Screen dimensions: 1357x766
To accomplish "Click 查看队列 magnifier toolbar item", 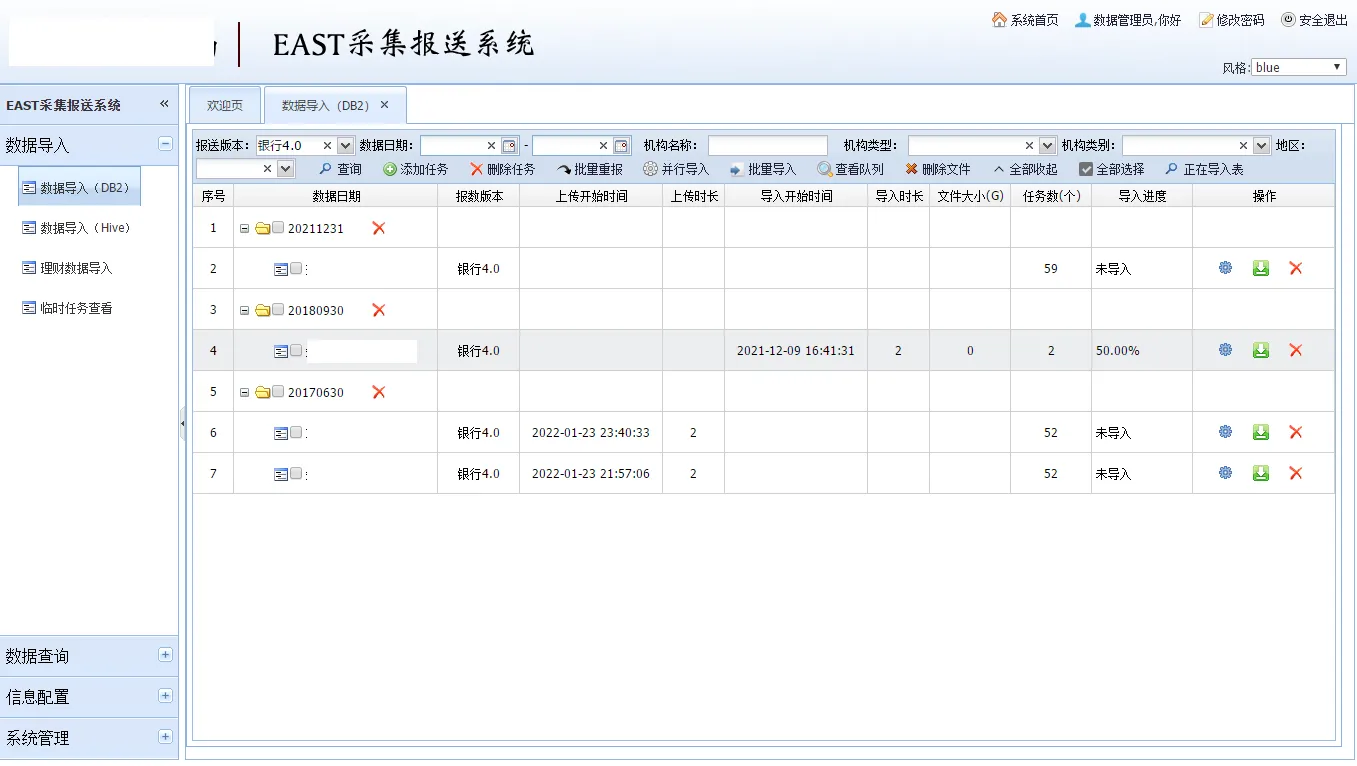I will [850, 169].
